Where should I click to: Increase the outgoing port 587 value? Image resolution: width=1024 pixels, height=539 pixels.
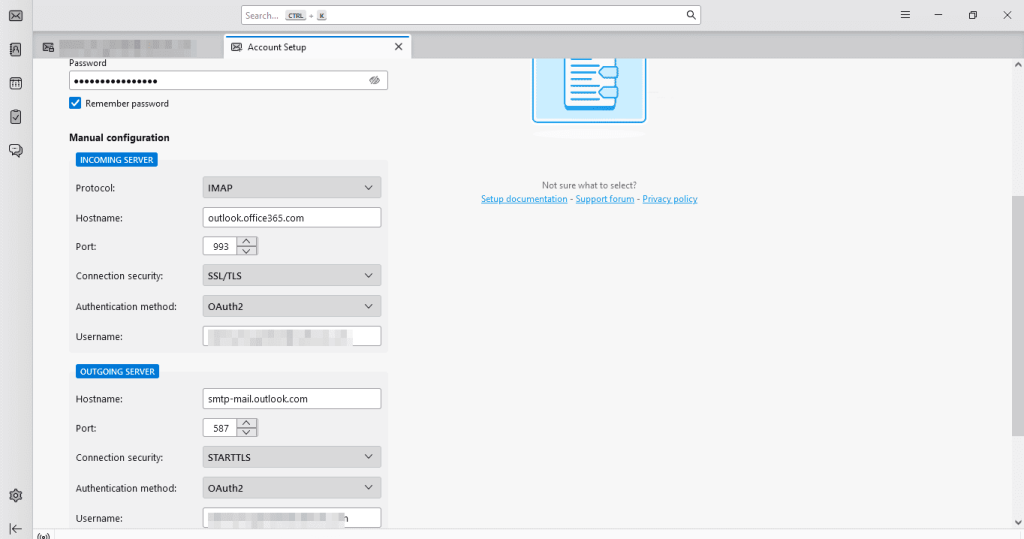[247, 423]
